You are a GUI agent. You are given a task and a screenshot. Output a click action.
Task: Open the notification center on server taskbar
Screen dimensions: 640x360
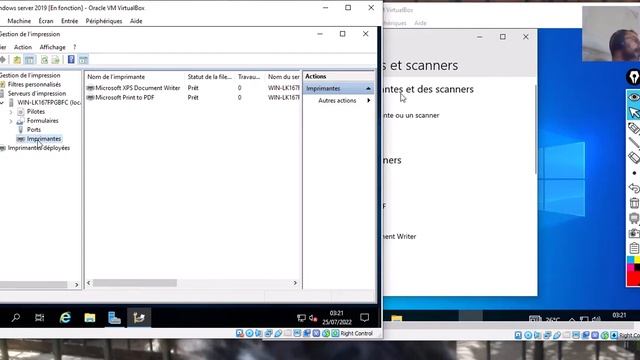364,317
